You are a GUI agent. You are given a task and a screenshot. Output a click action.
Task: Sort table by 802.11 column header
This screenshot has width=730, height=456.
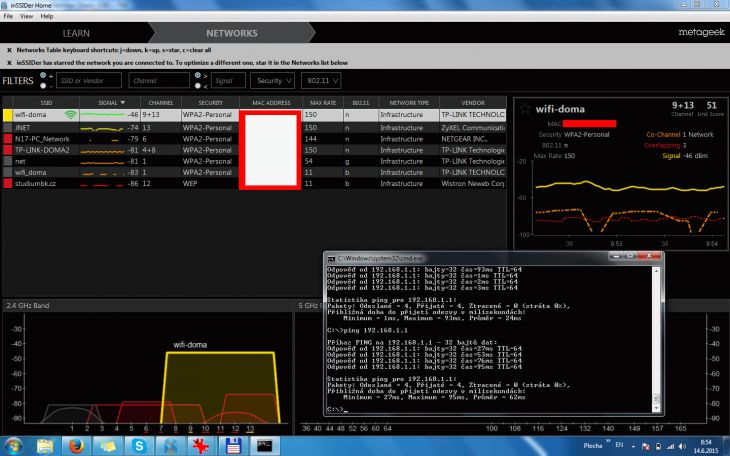360,102
